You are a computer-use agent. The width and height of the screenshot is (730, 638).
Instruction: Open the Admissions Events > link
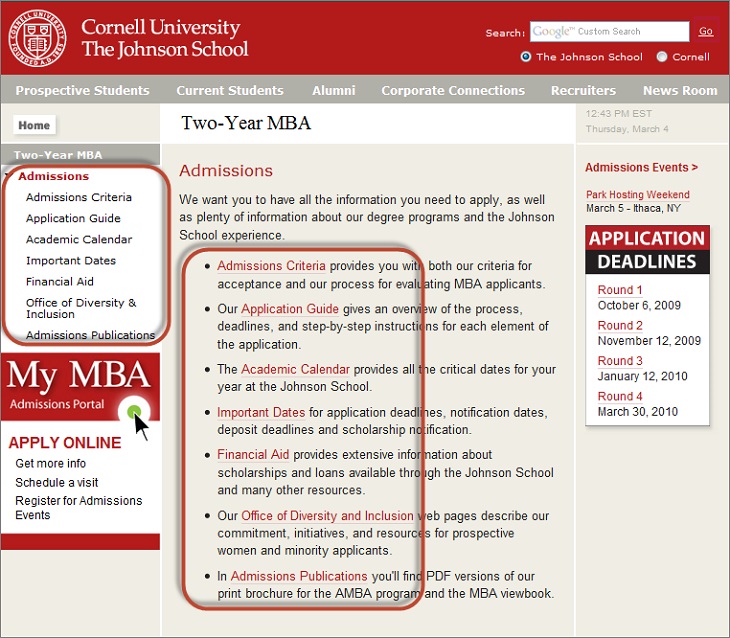[x=641, y=167]
